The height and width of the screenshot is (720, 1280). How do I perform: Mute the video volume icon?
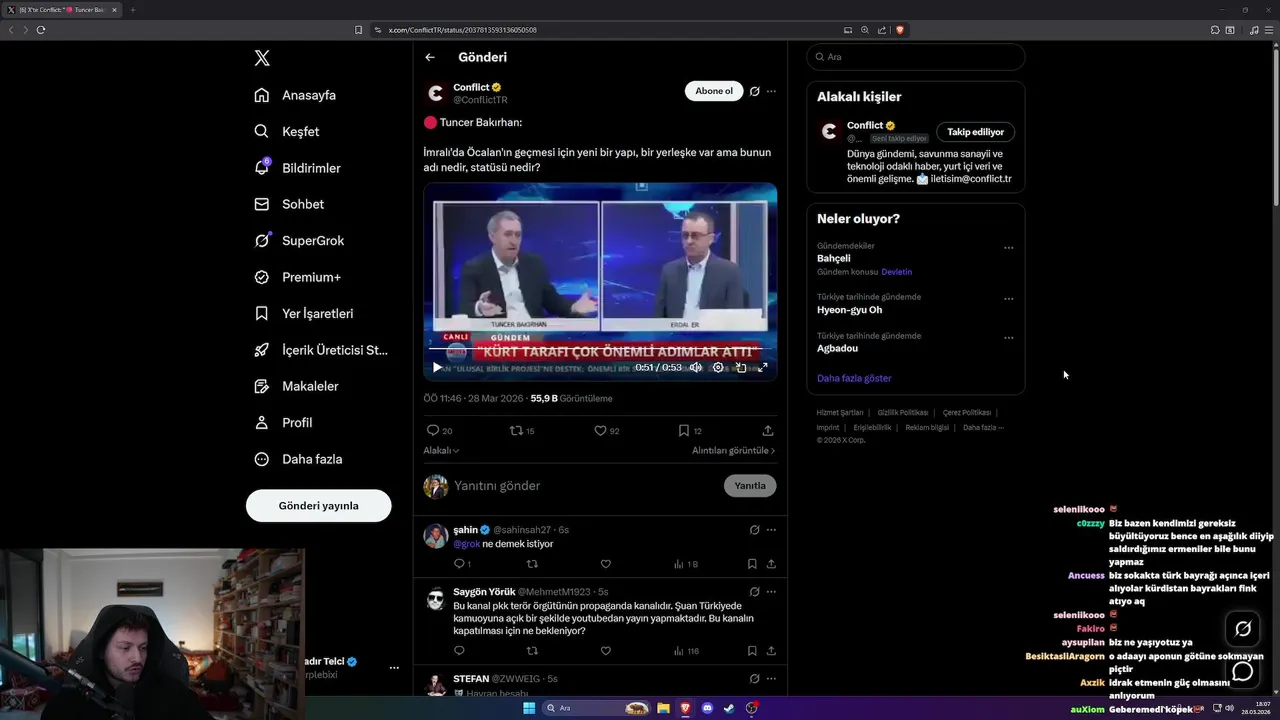point(695,367)
